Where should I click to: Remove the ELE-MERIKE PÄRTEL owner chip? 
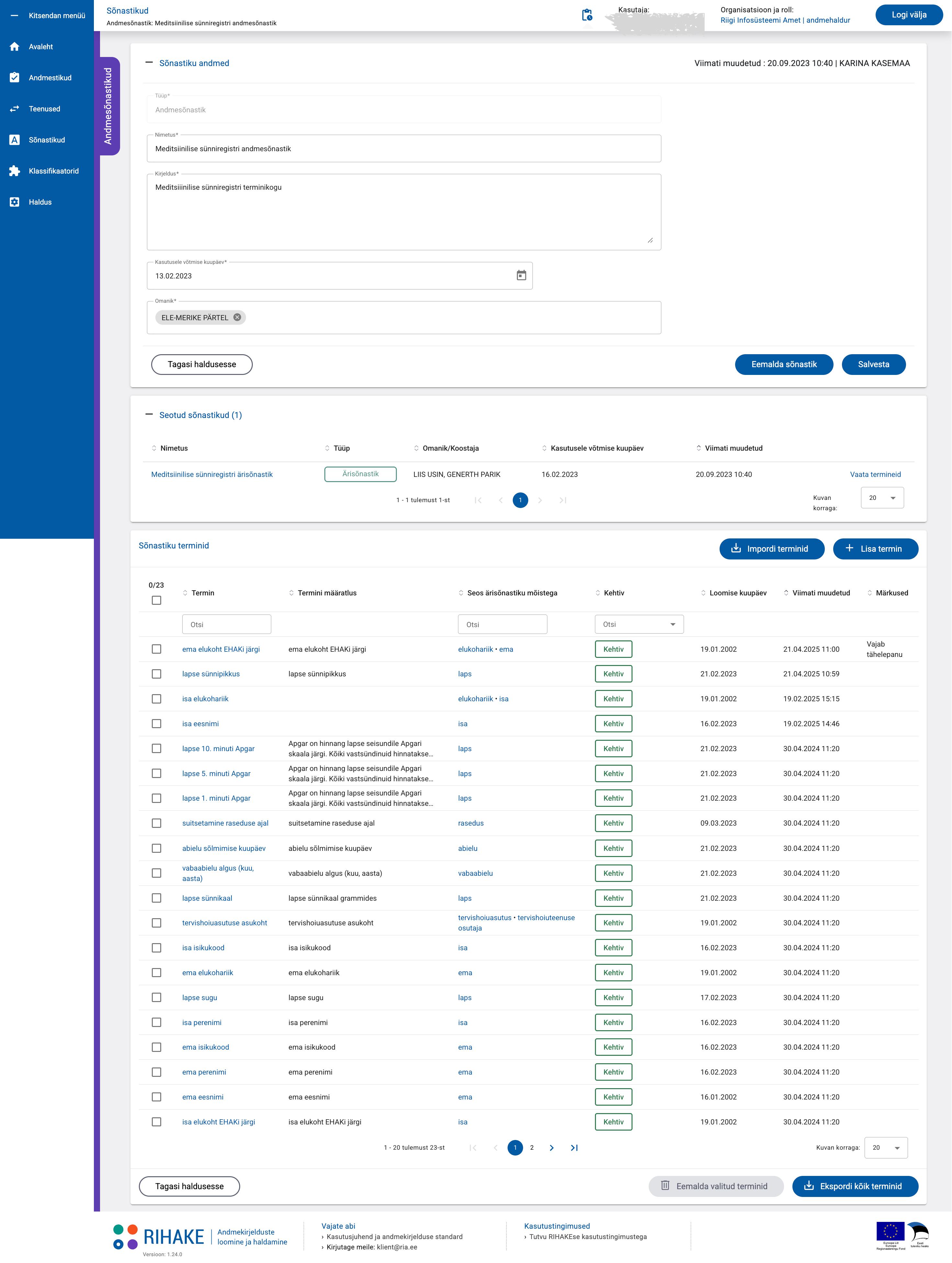click(237, 318)
